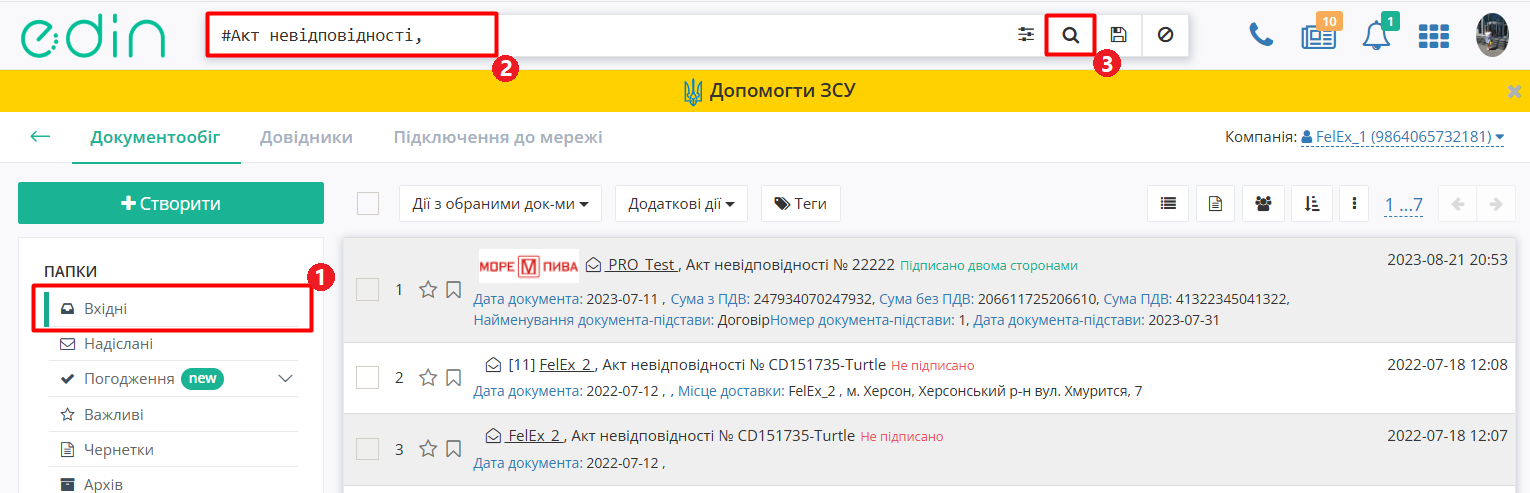Click status Підписано двома сторонами
The image size is (1530, 493).
989,266
